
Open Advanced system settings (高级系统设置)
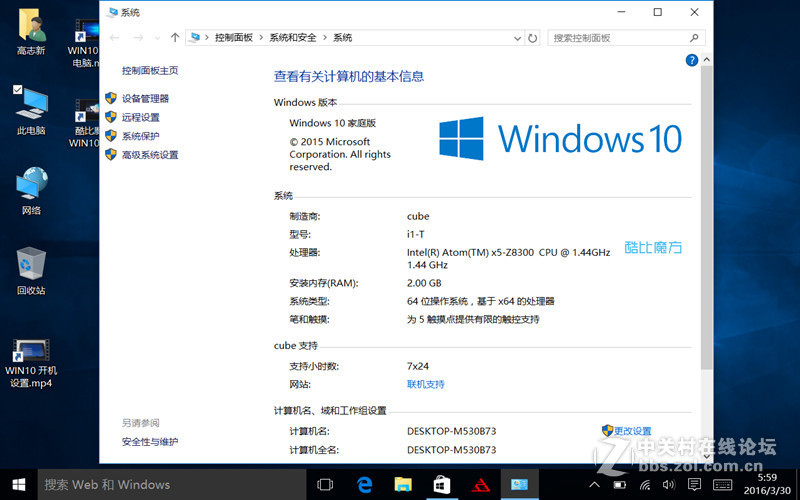click(x=149, y=155)
